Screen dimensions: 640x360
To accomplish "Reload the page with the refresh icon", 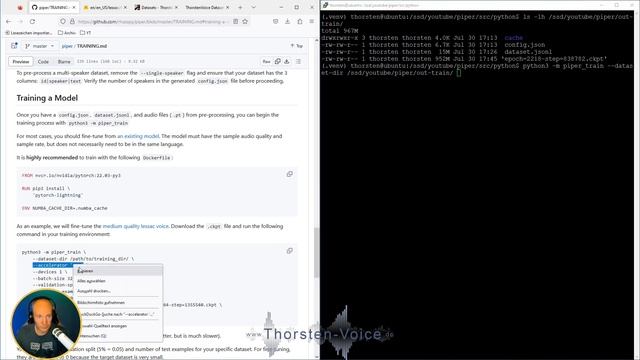I will 32,21.
